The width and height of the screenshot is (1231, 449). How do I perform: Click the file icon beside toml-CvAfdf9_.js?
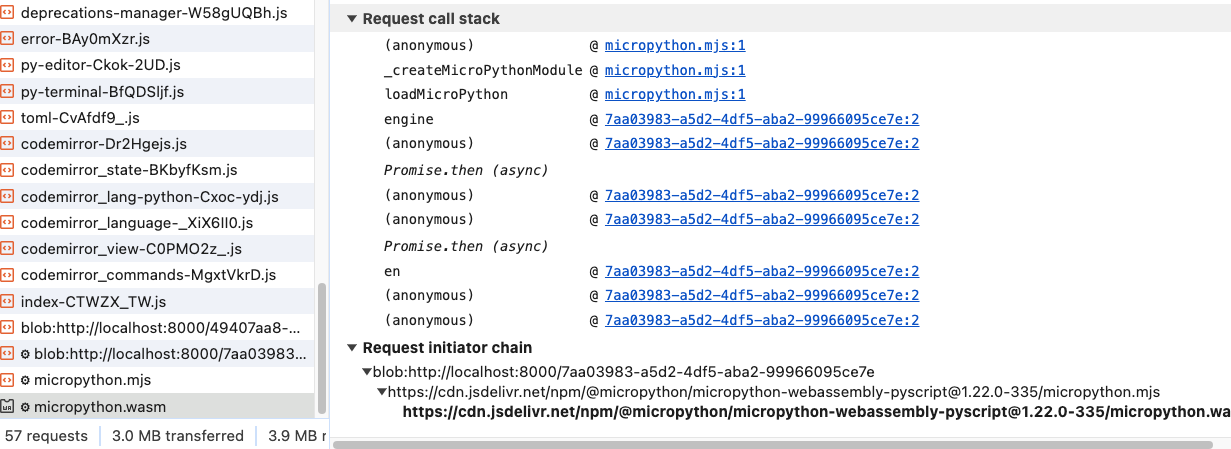point(8,118)
